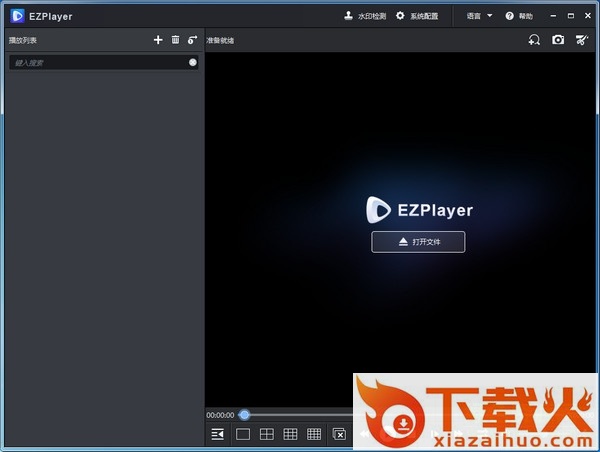The image size is (600, 452).
Task: Click the playlist play-mode icon beside the trash
Action: [192, 40]
